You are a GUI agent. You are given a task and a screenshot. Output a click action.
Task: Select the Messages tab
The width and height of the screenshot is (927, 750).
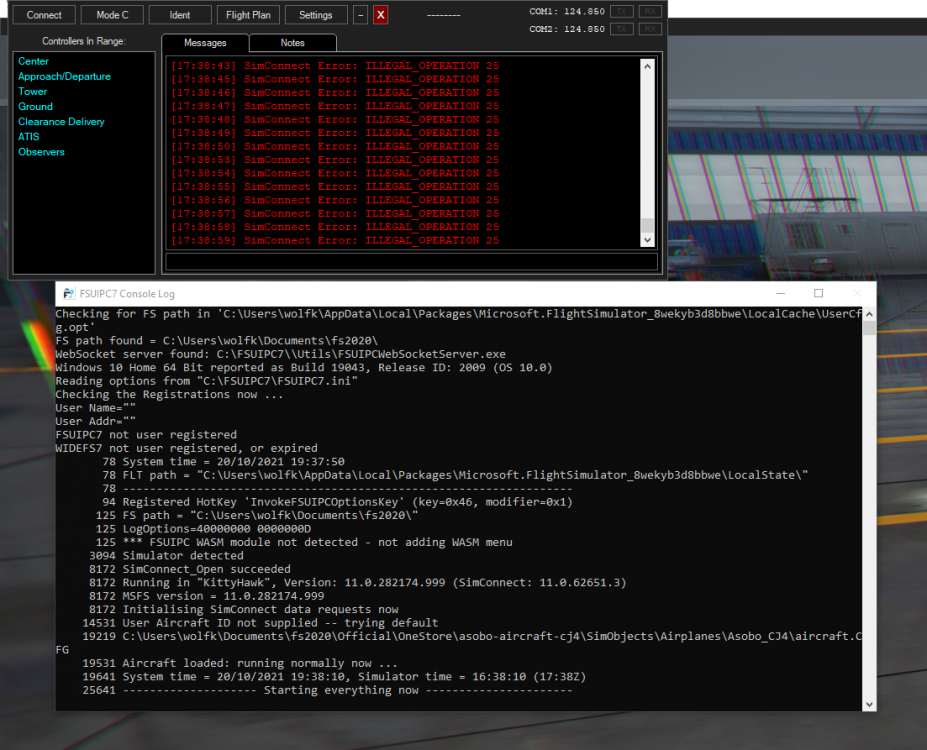(204, 43)
